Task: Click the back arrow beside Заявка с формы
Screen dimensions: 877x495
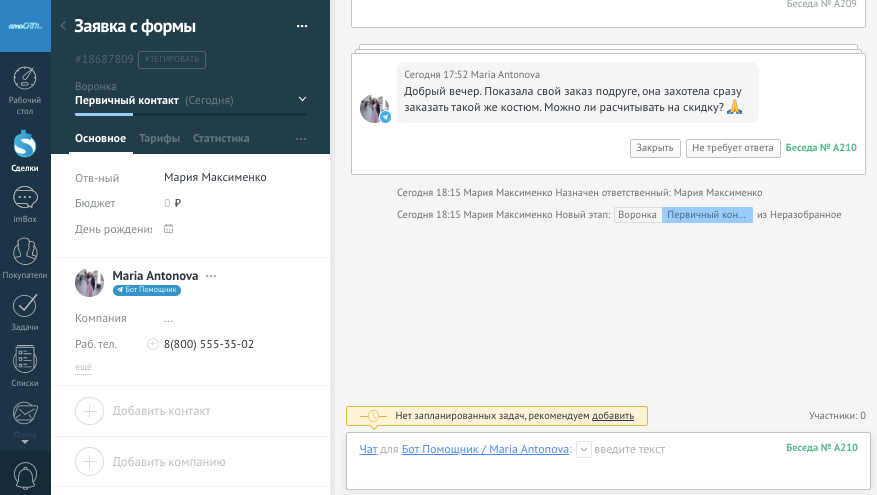Action: (x=63, y=26)
